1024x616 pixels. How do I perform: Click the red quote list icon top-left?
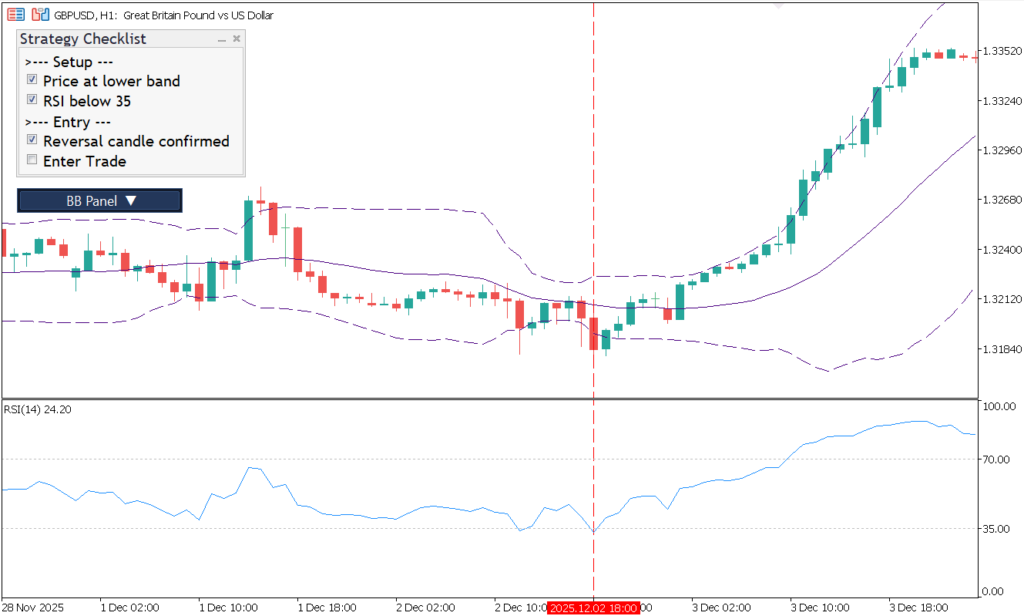tap(16, 14)
